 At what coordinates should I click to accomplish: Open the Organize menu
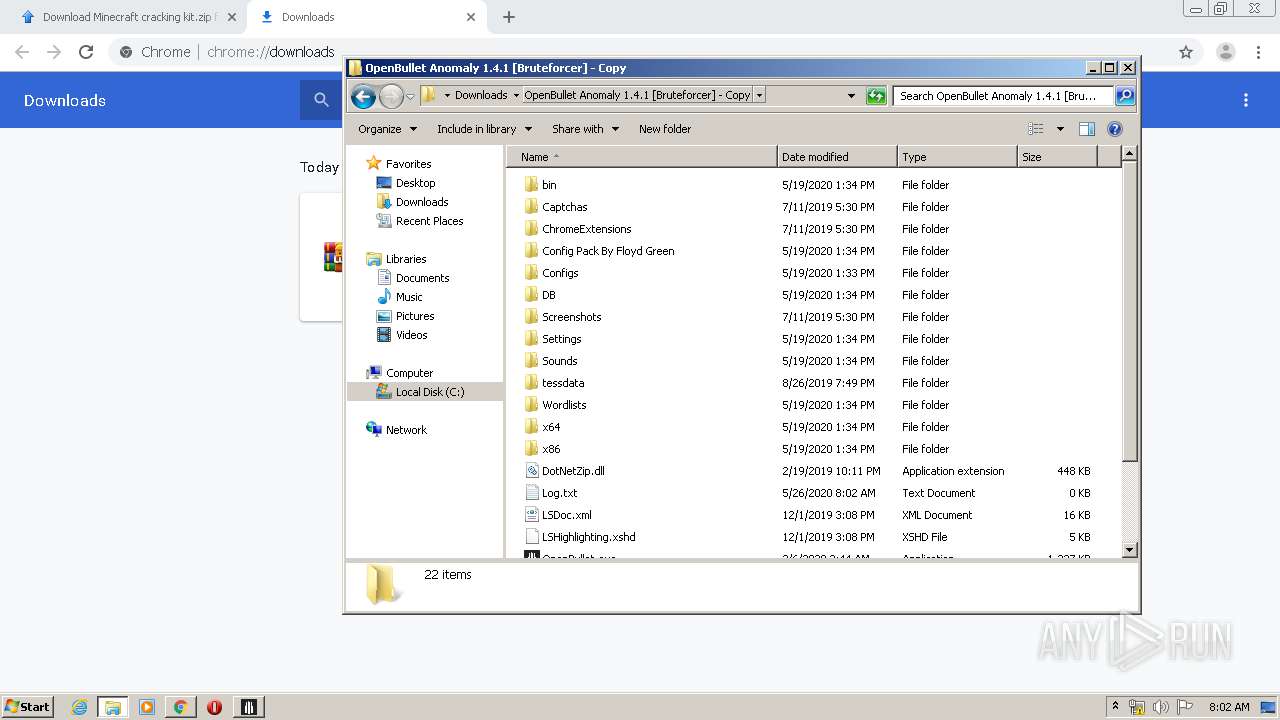[x=387, y=129]
